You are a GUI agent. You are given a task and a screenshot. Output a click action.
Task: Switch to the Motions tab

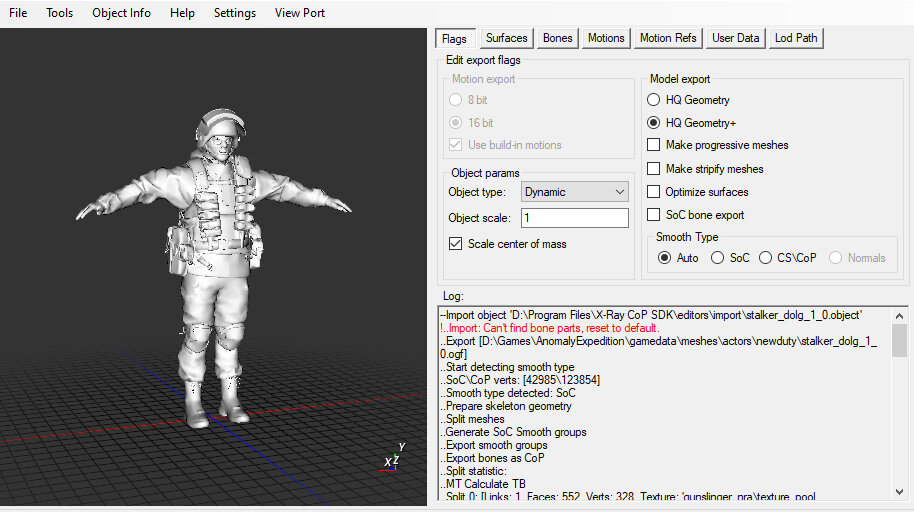click(606, 38)
